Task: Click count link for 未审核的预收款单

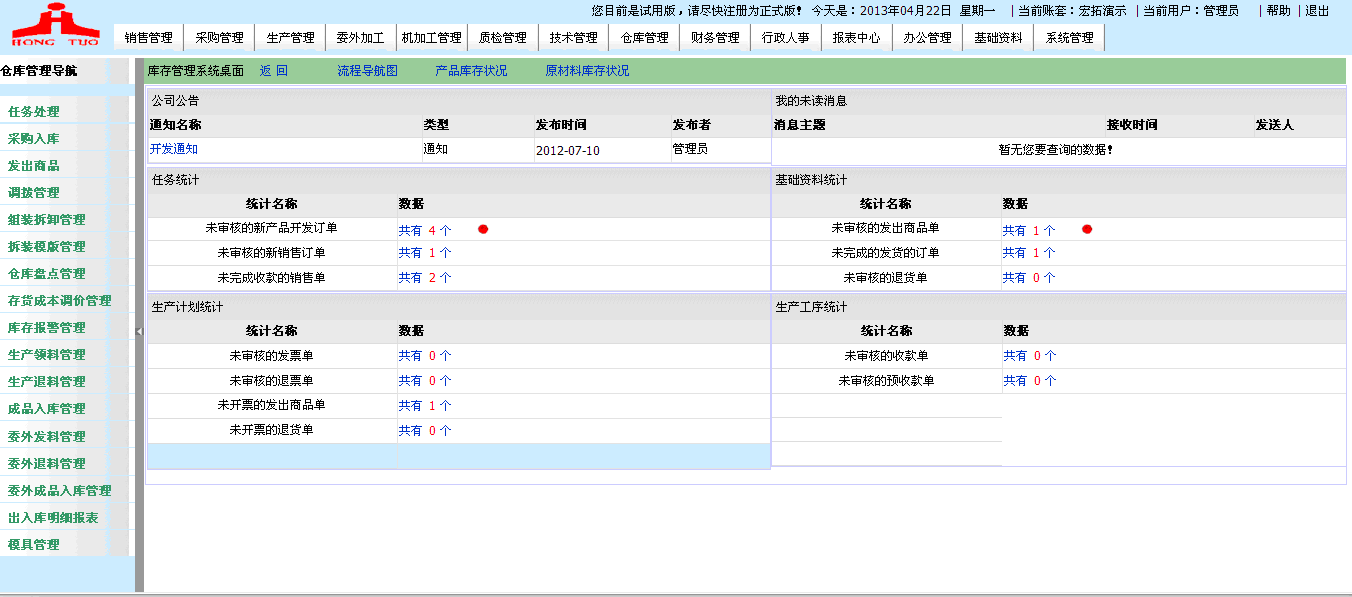Action: [1030, 381]
